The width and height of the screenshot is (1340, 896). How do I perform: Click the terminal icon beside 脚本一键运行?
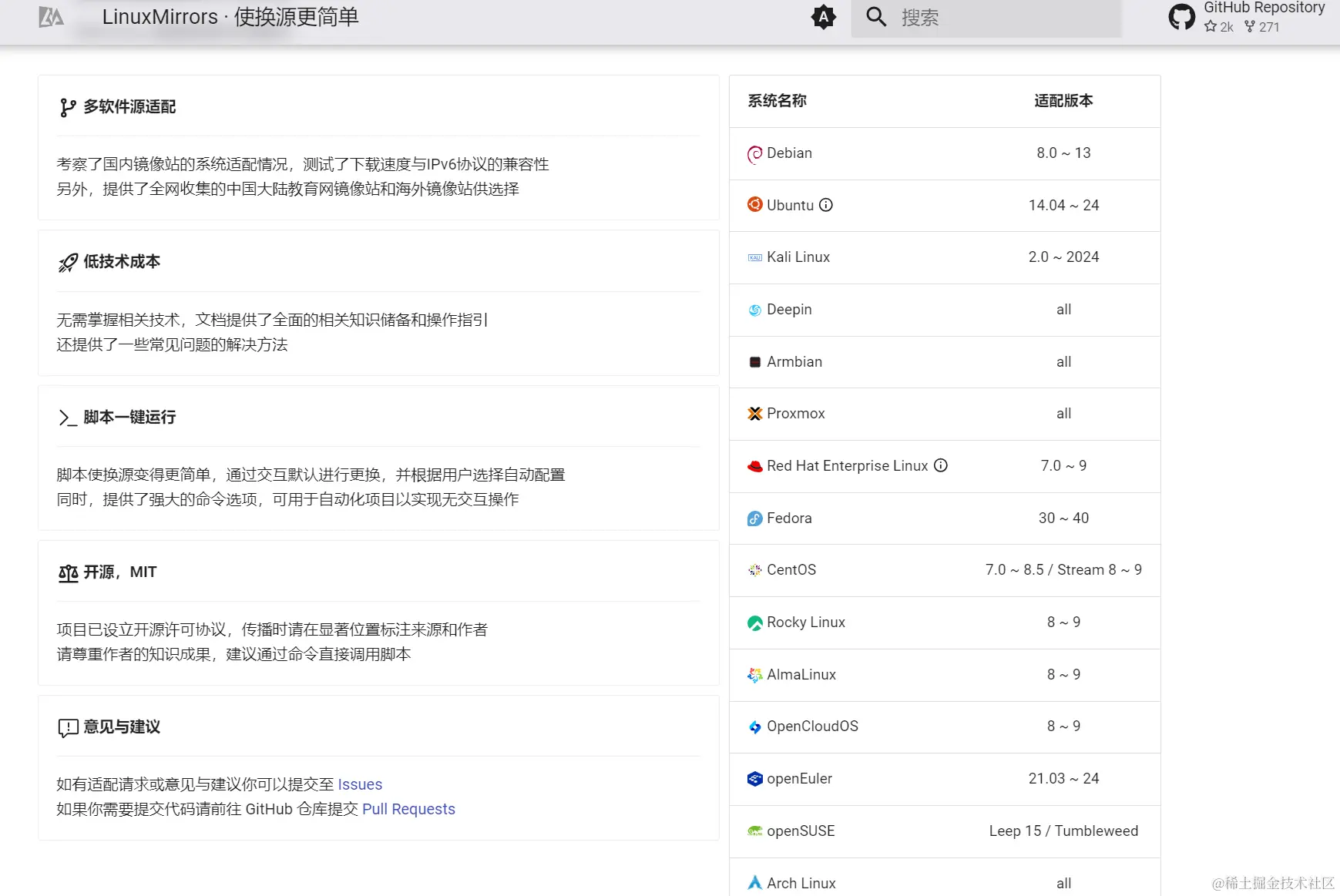(x=68, y=418)
